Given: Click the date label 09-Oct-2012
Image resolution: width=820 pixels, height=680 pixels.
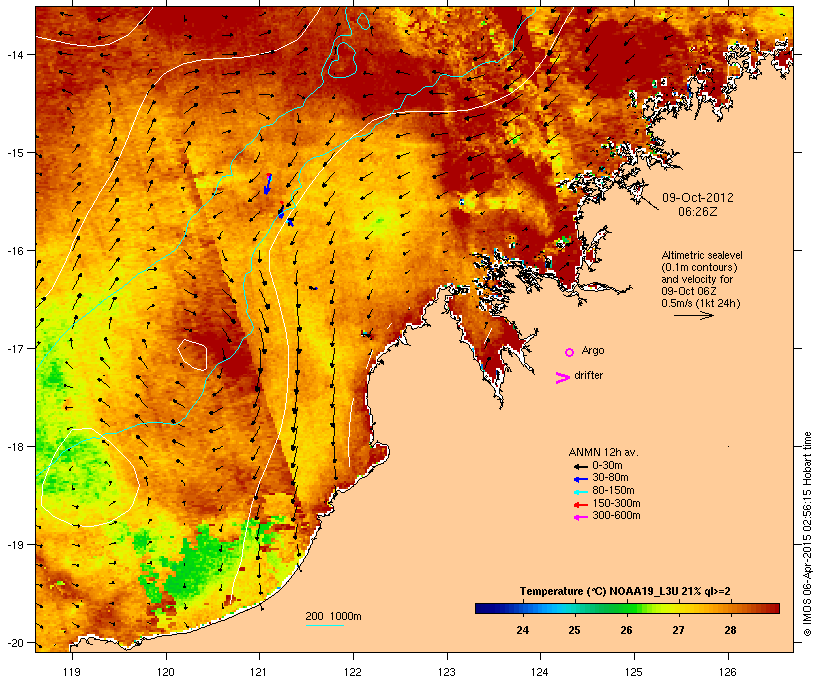Looking at the screenshot, I should (x=698, y=198).
